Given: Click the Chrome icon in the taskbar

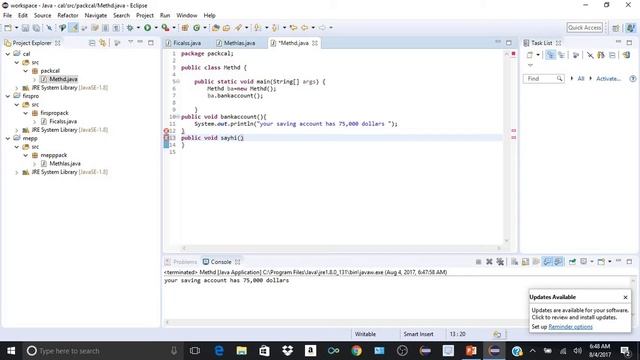Looking at the screenshot, I should point(356,351).
